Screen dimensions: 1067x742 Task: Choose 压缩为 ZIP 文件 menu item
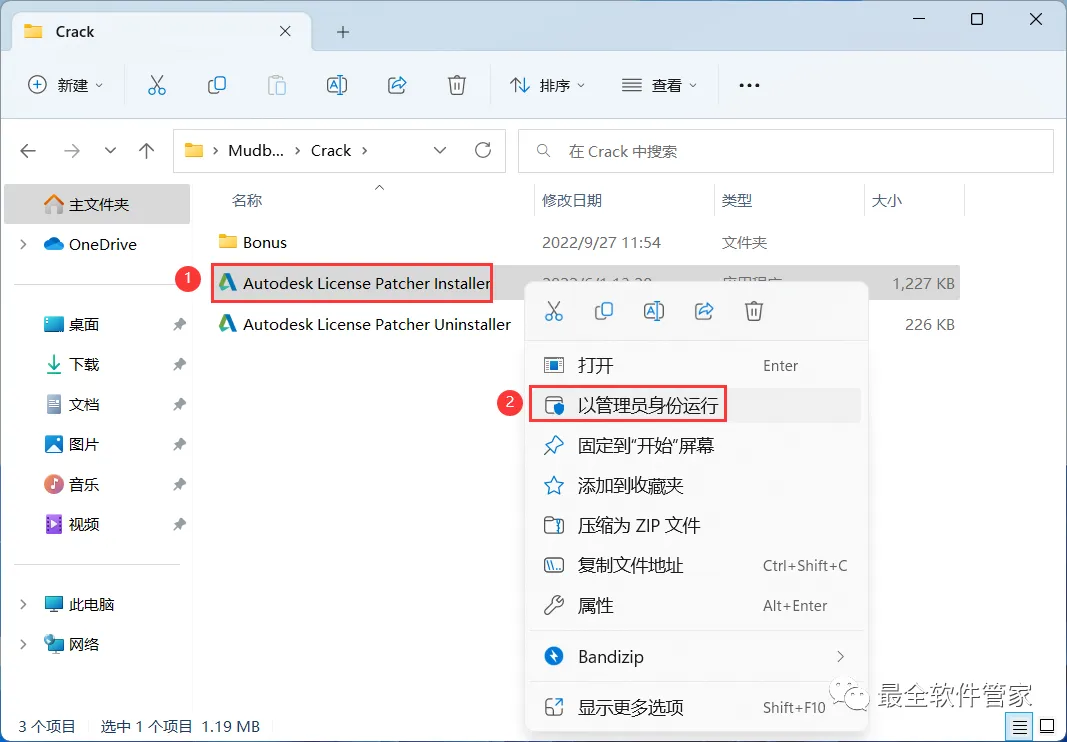695,526
